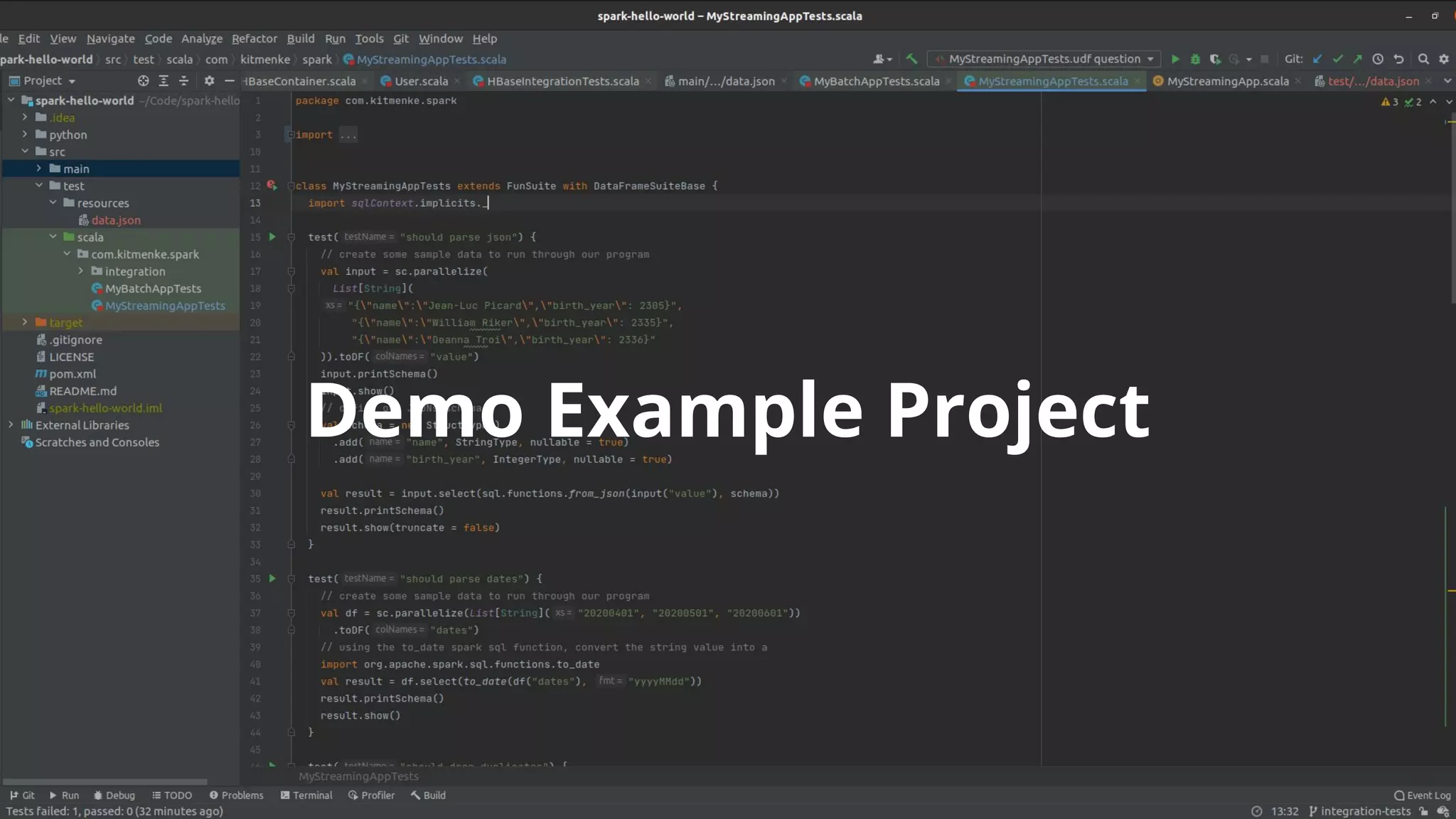Select README.md in project tree

click(82, 391)
